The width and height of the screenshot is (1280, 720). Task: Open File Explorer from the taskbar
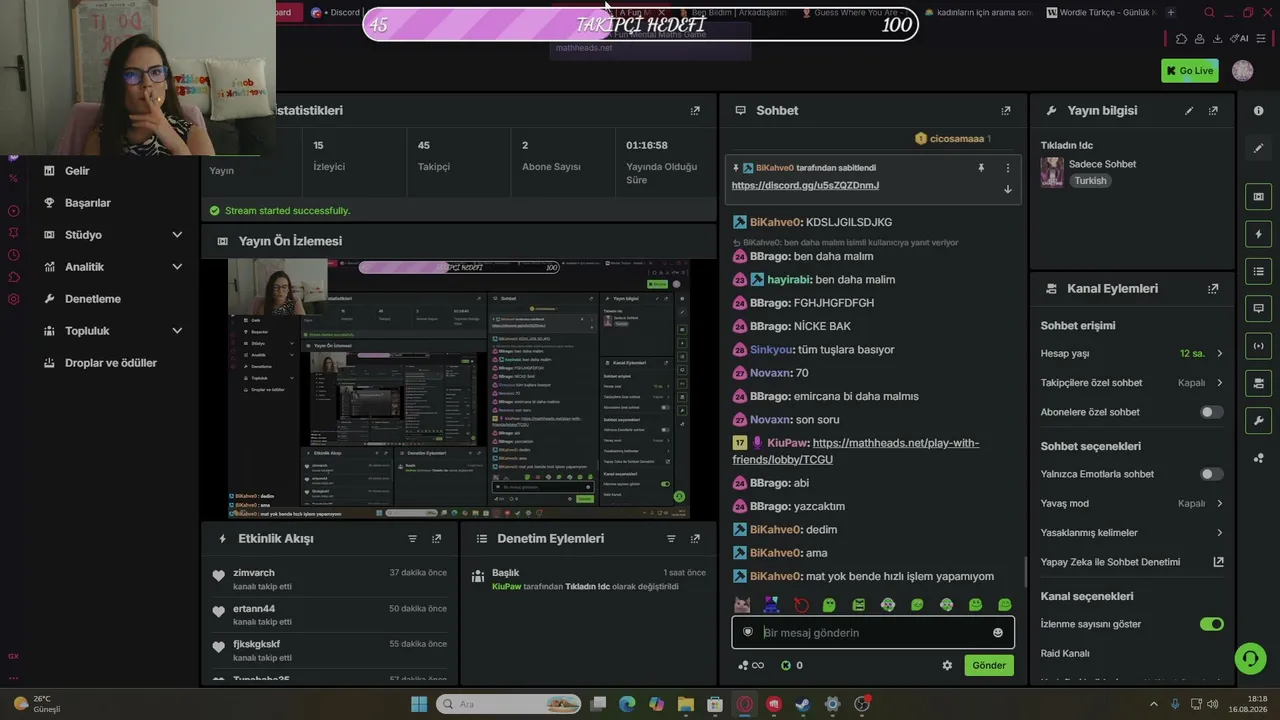click(685, 704)
